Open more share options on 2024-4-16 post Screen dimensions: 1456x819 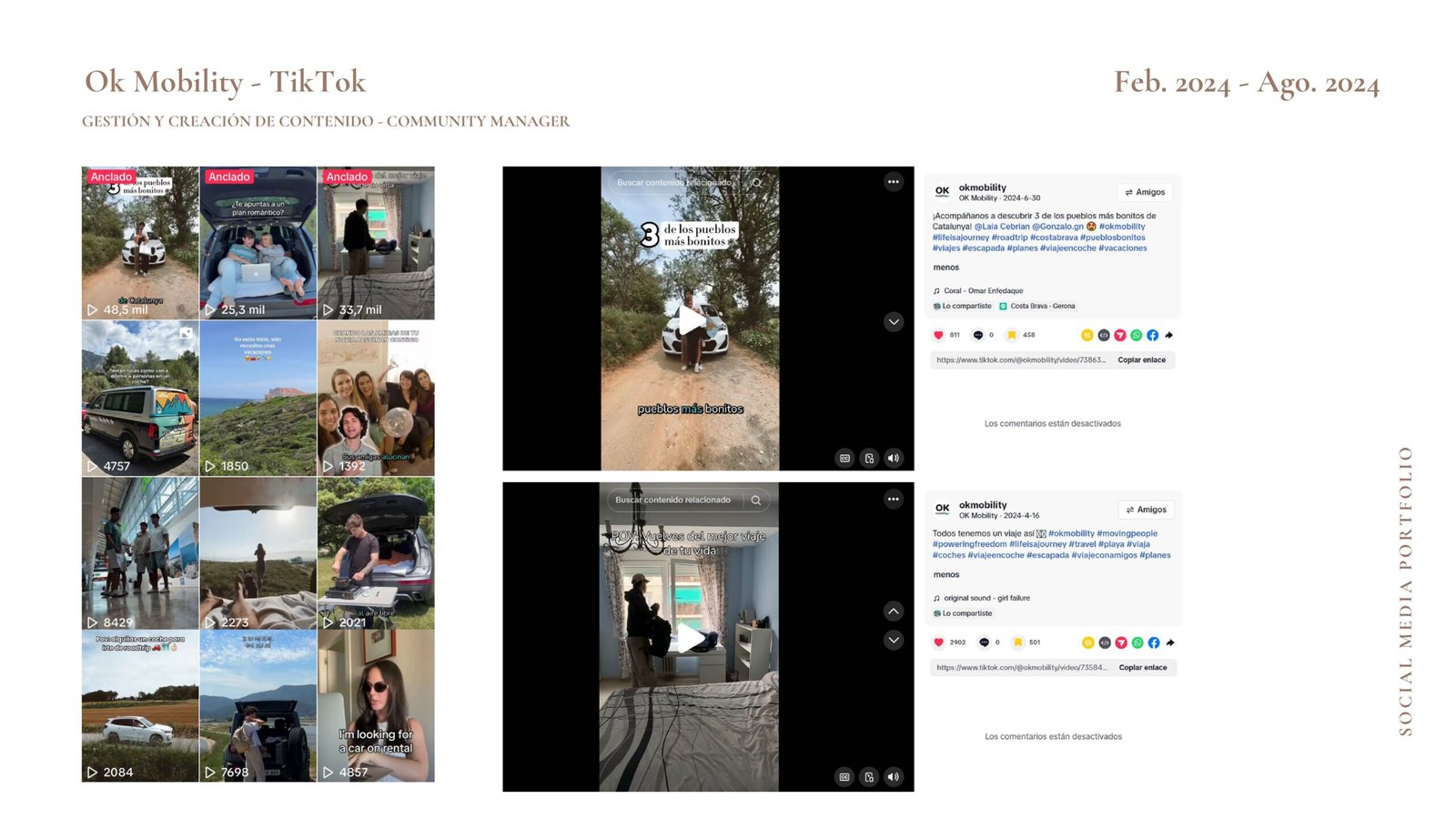[x=1170, y=642]
